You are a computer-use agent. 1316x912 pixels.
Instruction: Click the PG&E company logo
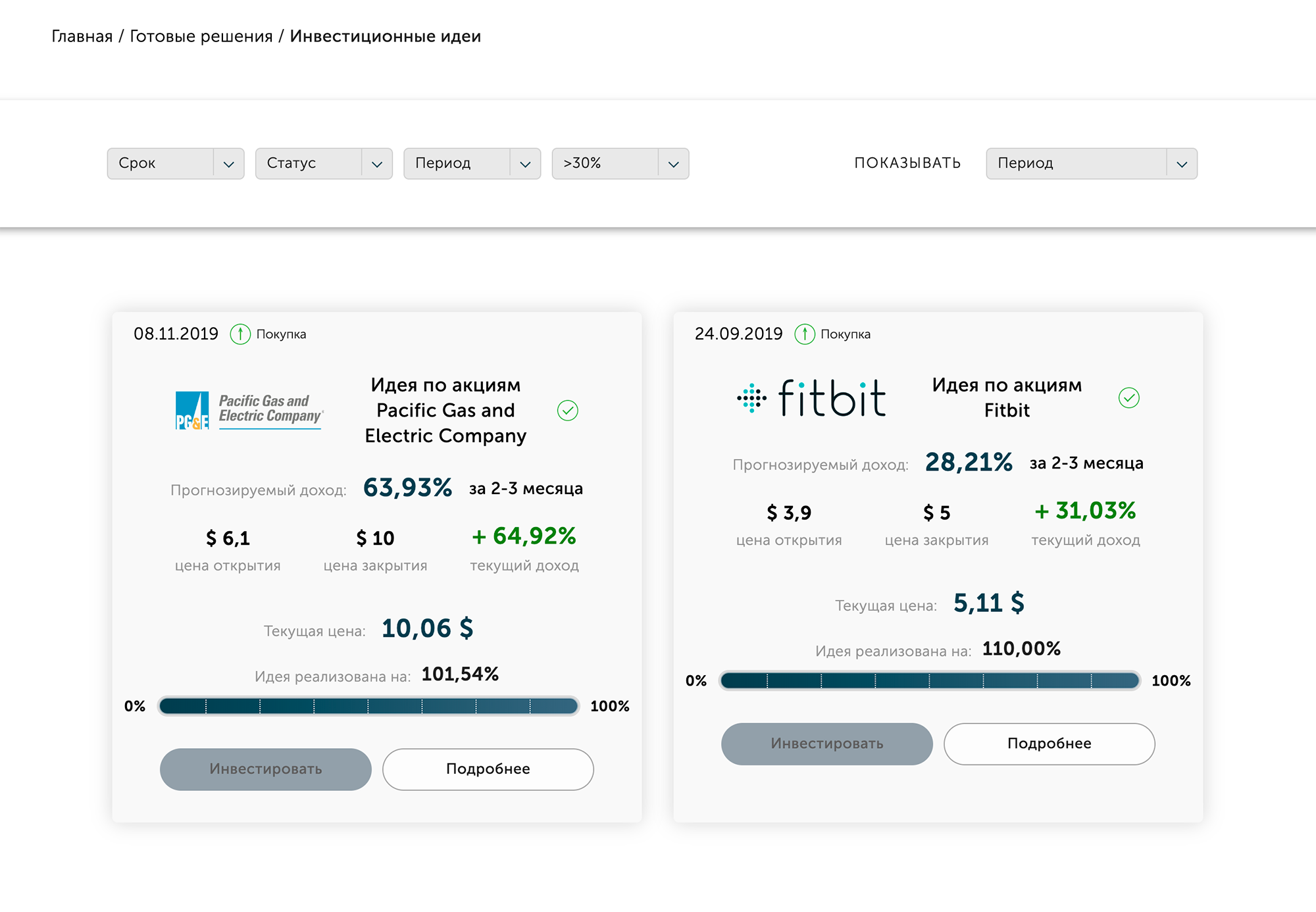249,411
